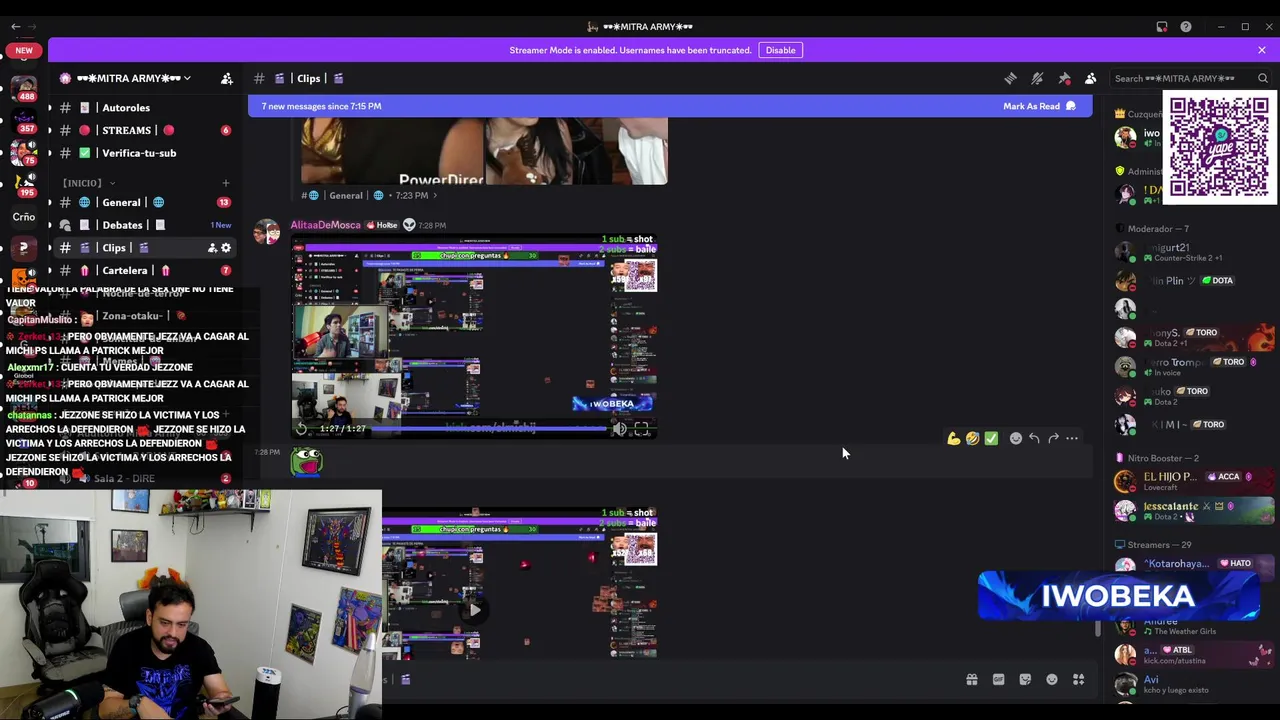The height and width of the screenshot is (720, 1280).
Task: Click the search magnifier icon
Action: 1263,78
